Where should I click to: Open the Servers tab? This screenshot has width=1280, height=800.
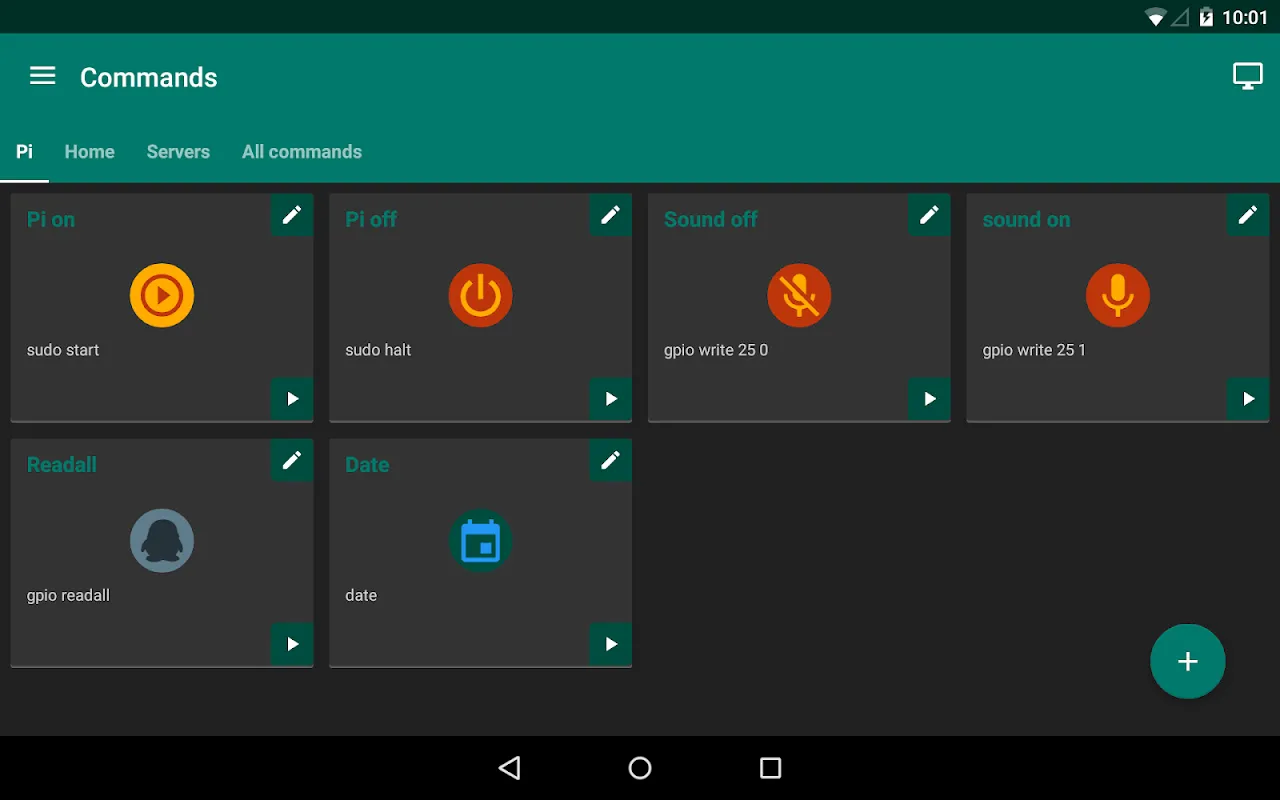[178, 152]
